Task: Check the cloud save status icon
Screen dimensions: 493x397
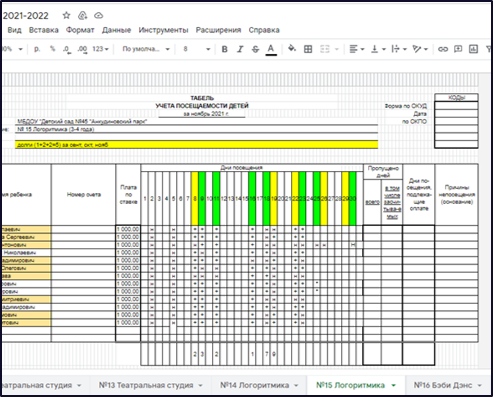Action: 99,15
